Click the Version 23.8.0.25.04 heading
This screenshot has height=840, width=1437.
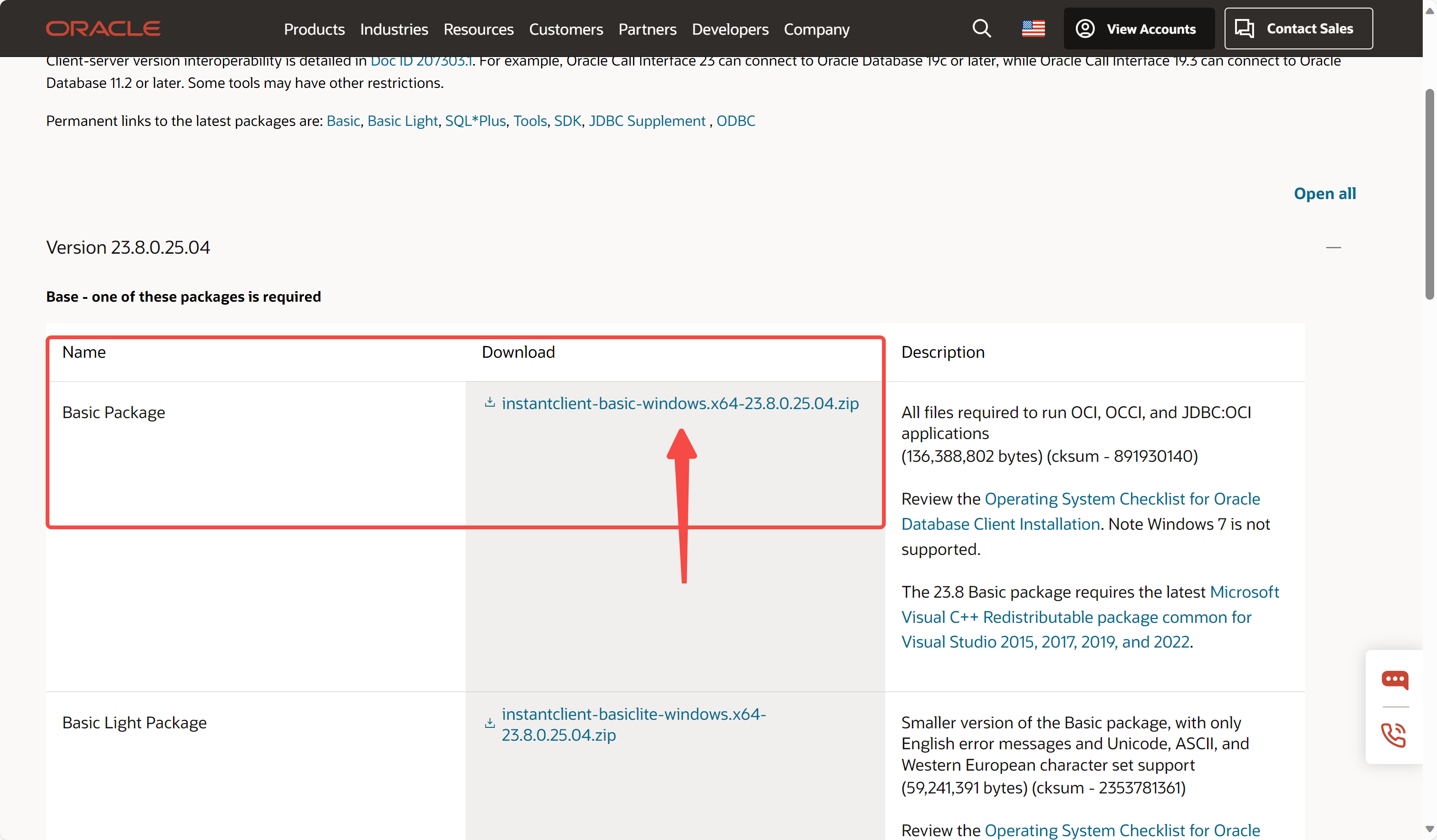[x=128, y=248]
